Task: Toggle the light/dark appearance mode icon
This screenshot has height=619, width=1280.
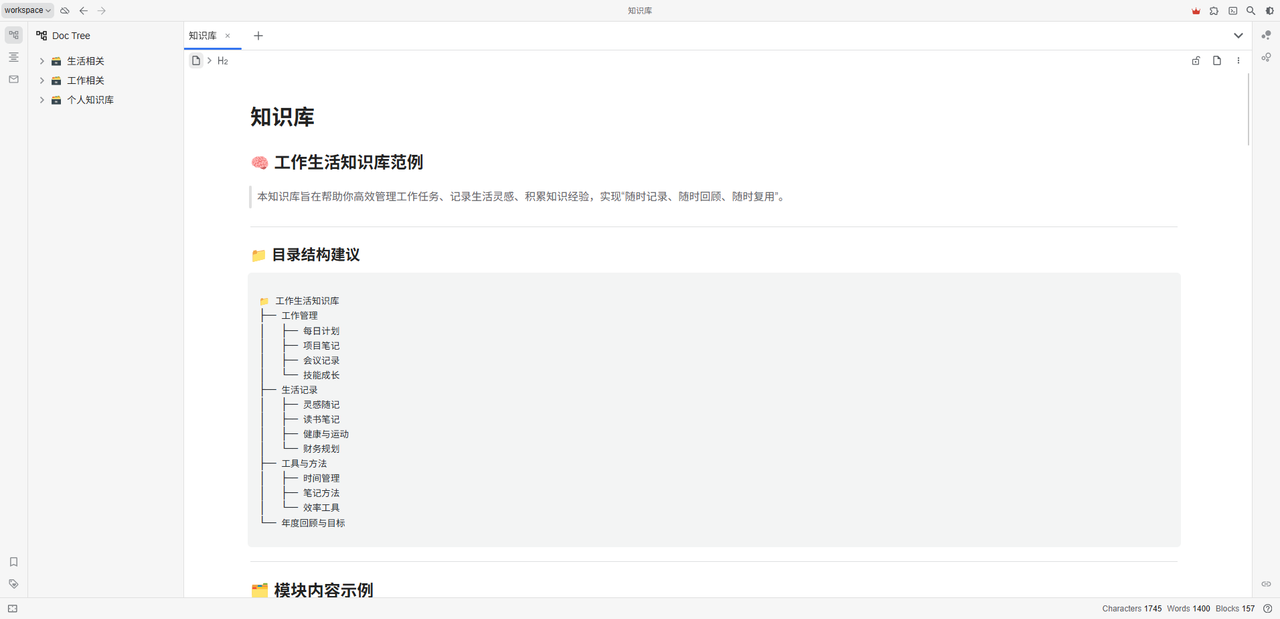Action: [1269, 10]
